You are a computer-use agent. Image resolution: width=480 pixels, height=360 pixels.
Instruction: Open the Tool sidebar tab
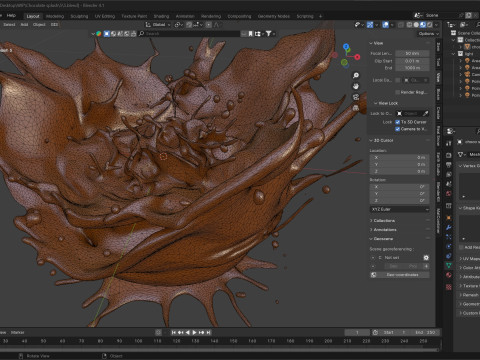[x=438, y=62]
